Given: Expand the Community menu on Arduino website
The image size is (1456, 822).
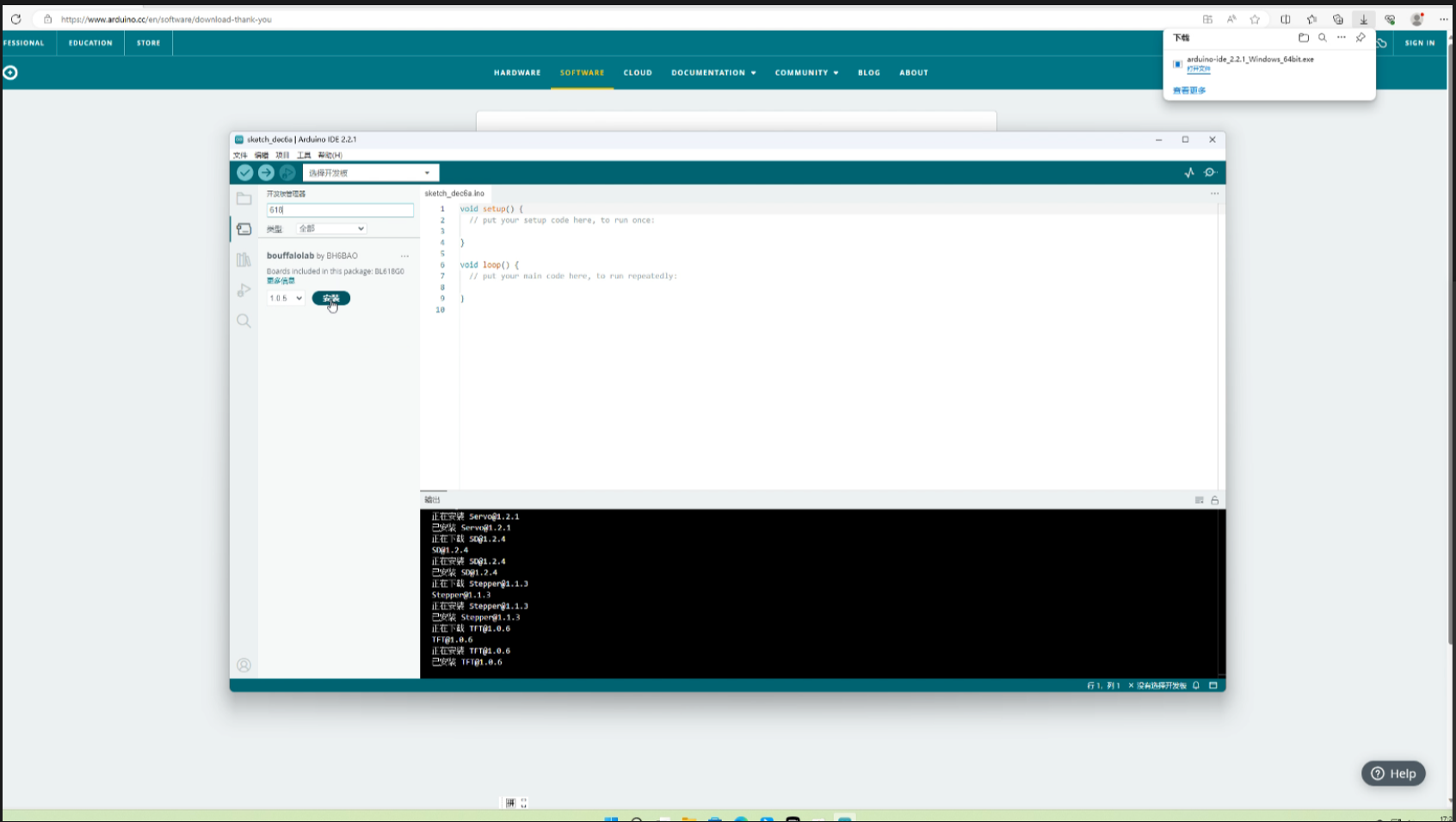Looking at the screenshot, I should [x=806, y=73].
